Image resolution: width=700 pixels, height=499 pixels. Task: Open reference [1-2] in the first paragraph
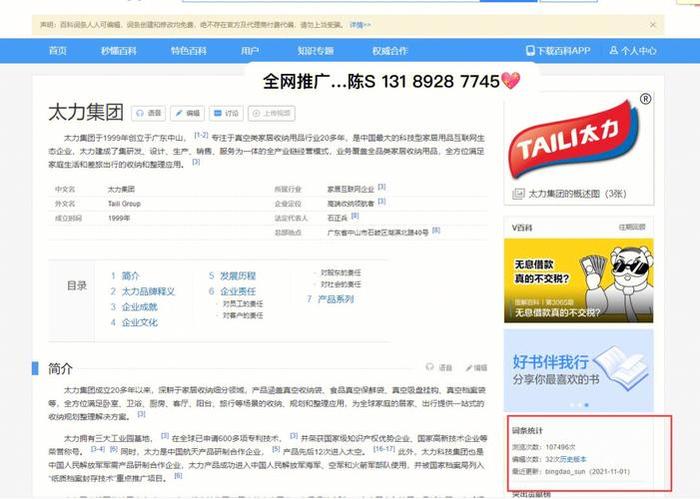[201, 135]
